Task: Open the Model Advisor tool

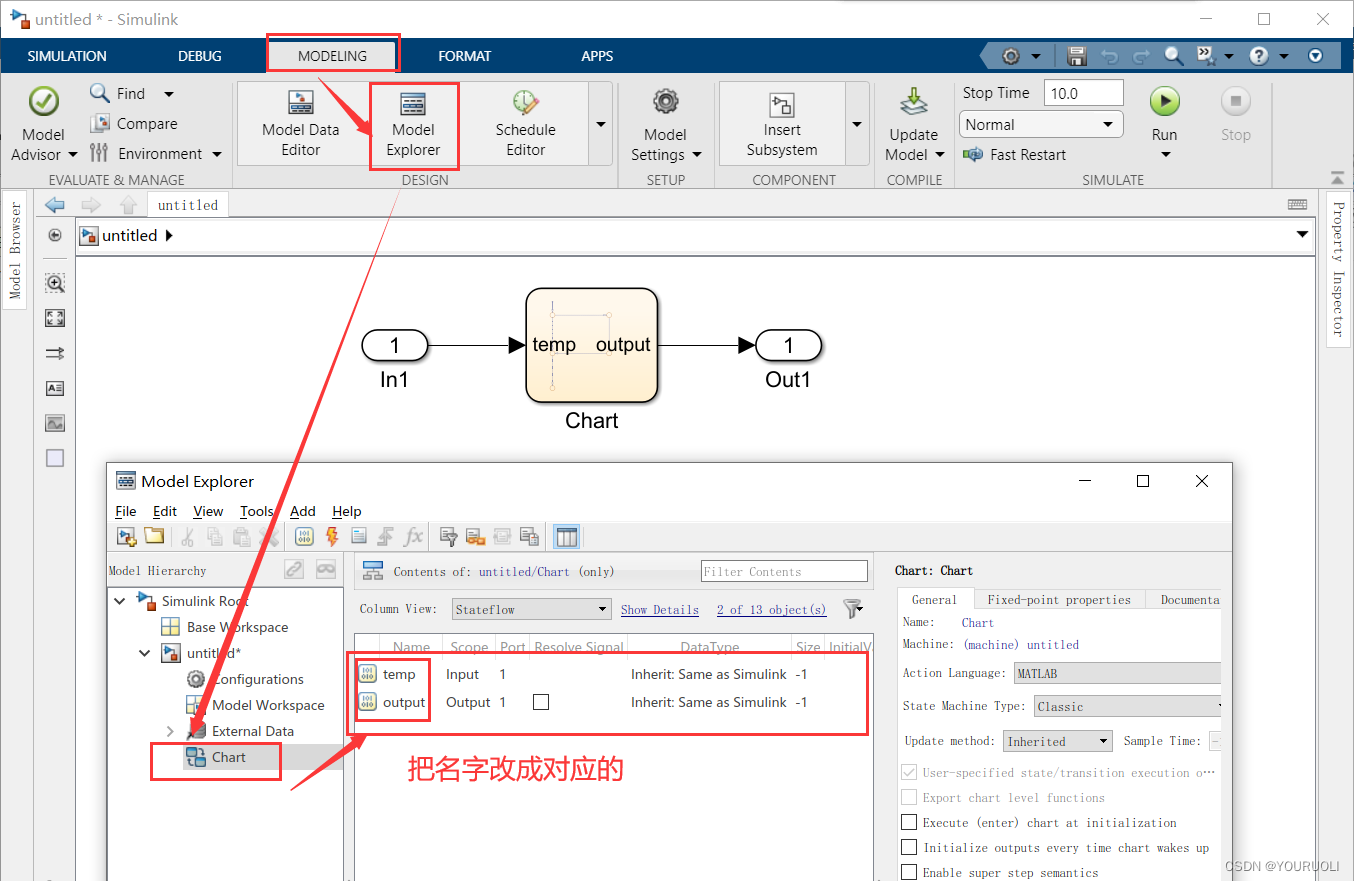Action: (x=43, y=125)
